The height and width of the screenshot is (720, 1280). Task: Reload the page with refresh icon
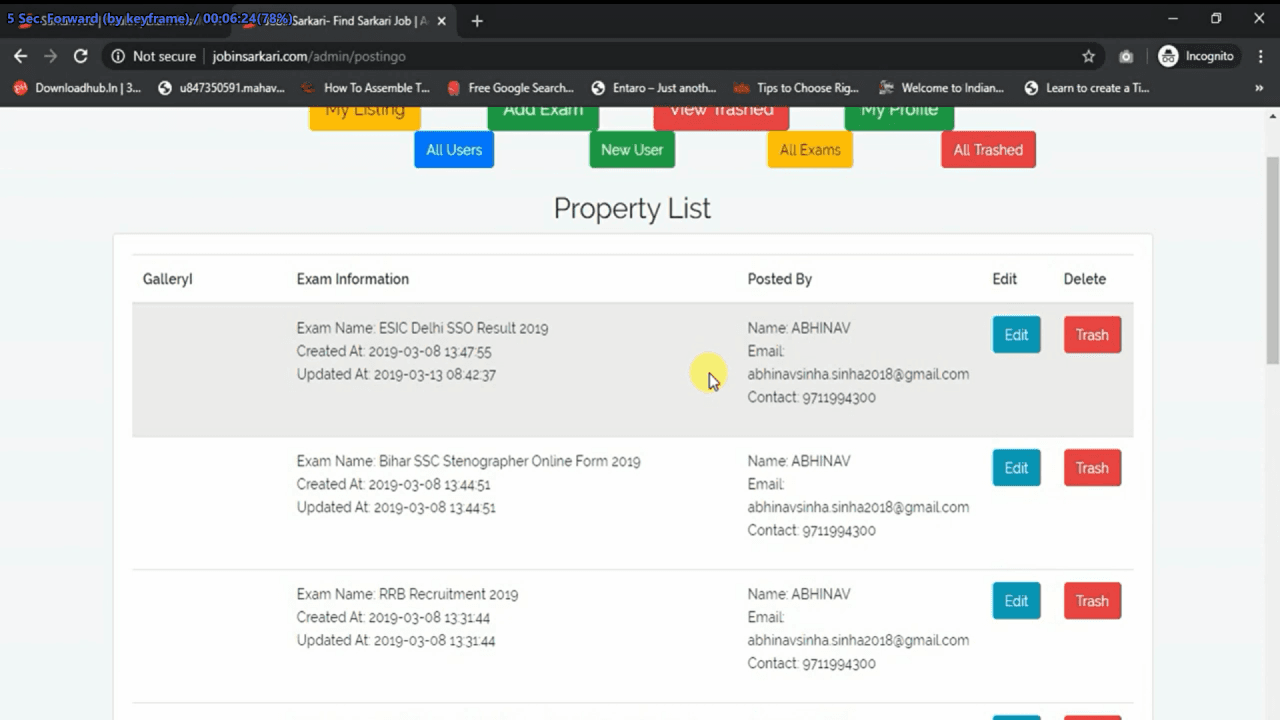[x=81, y=56]
